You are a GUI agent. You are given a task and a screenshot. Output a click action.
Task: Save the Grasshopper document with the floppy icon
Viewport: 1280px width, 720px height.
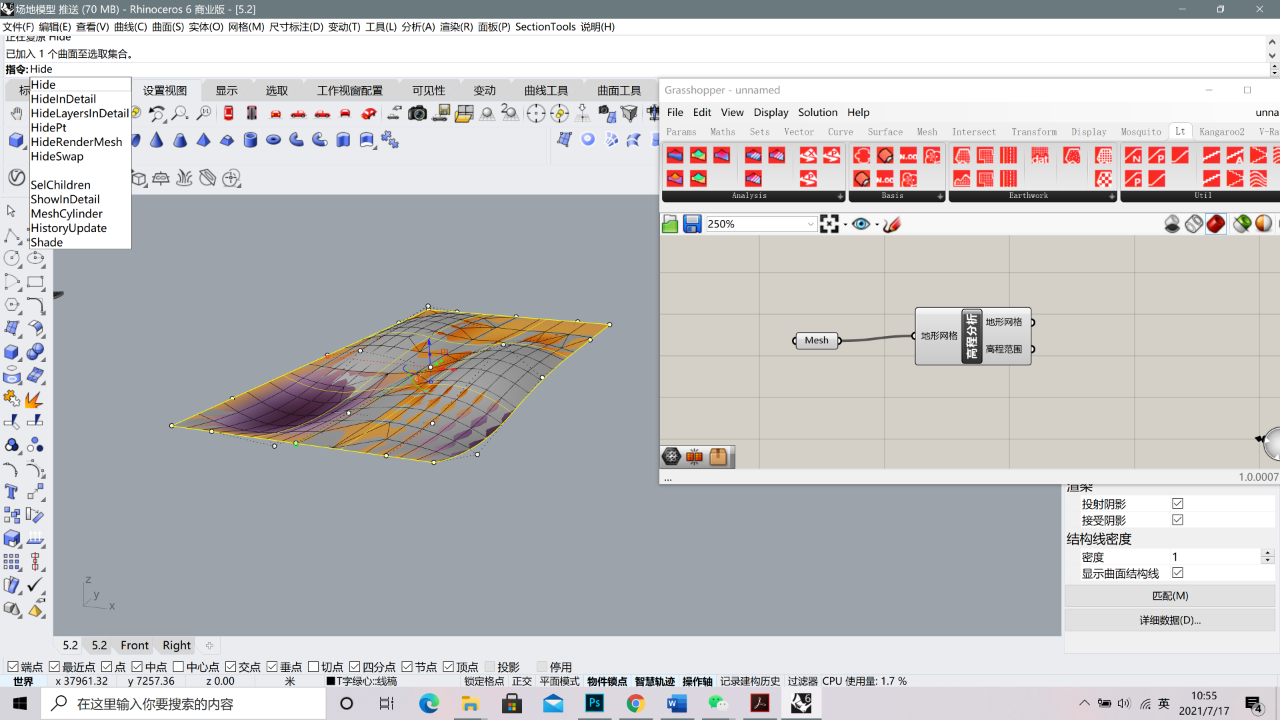692,224
